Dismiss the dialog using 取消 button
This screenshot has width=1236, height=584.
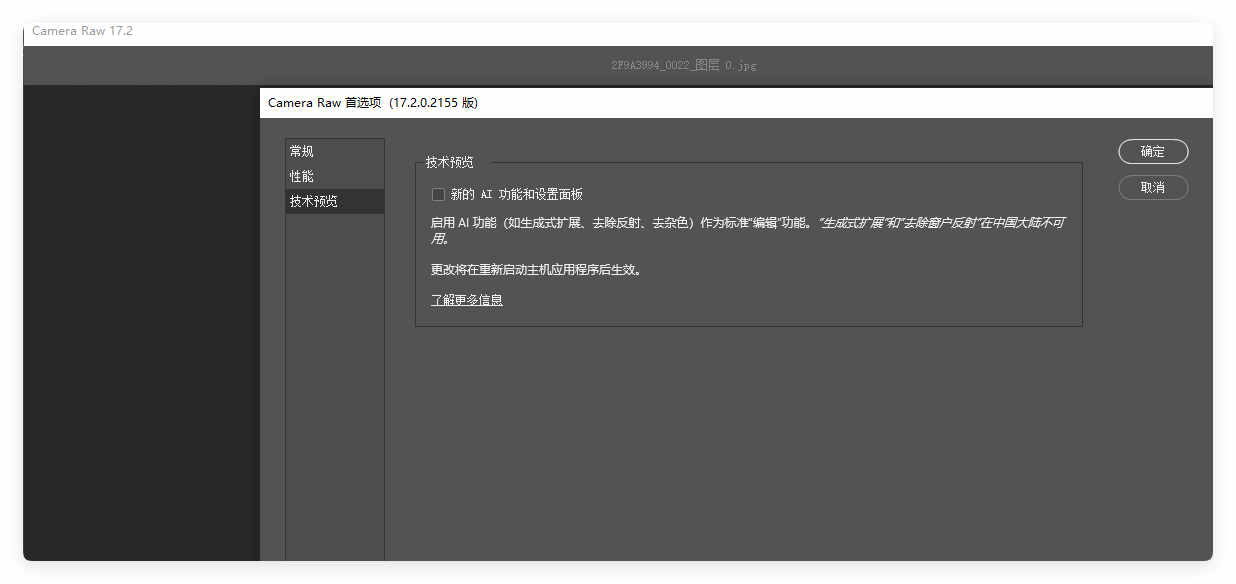(1153, 188)
